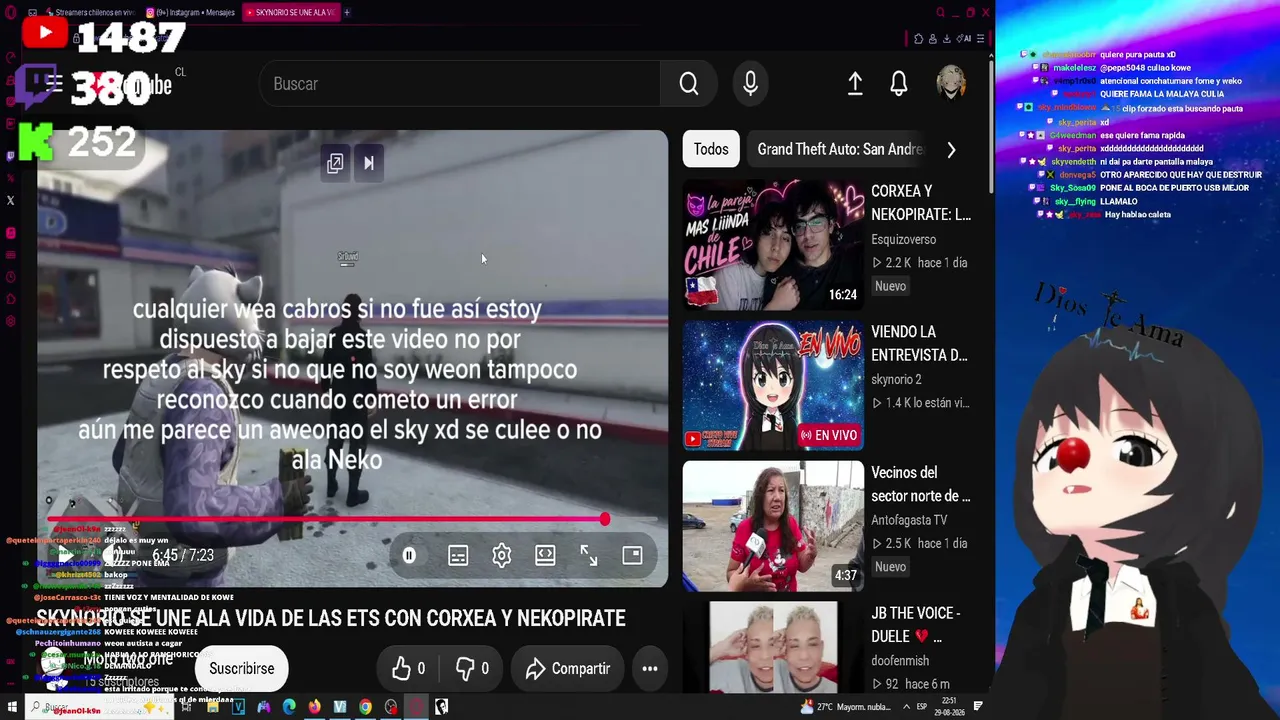Toggle video subtitles

click(458, 555)
